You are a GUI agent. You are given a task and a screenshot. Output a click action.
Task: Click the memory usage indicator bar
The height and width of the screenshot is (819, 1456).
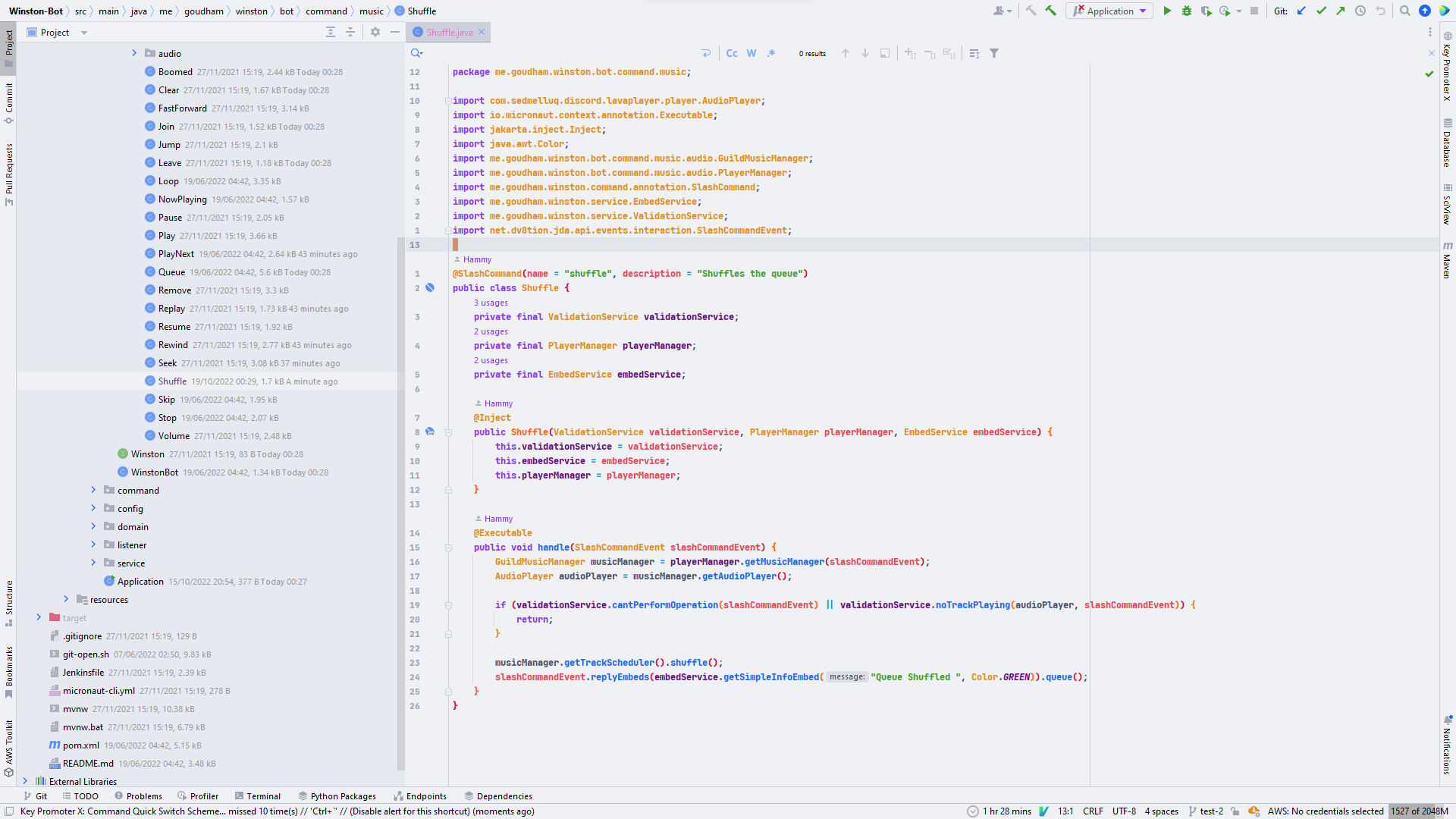pos(1419,811)
